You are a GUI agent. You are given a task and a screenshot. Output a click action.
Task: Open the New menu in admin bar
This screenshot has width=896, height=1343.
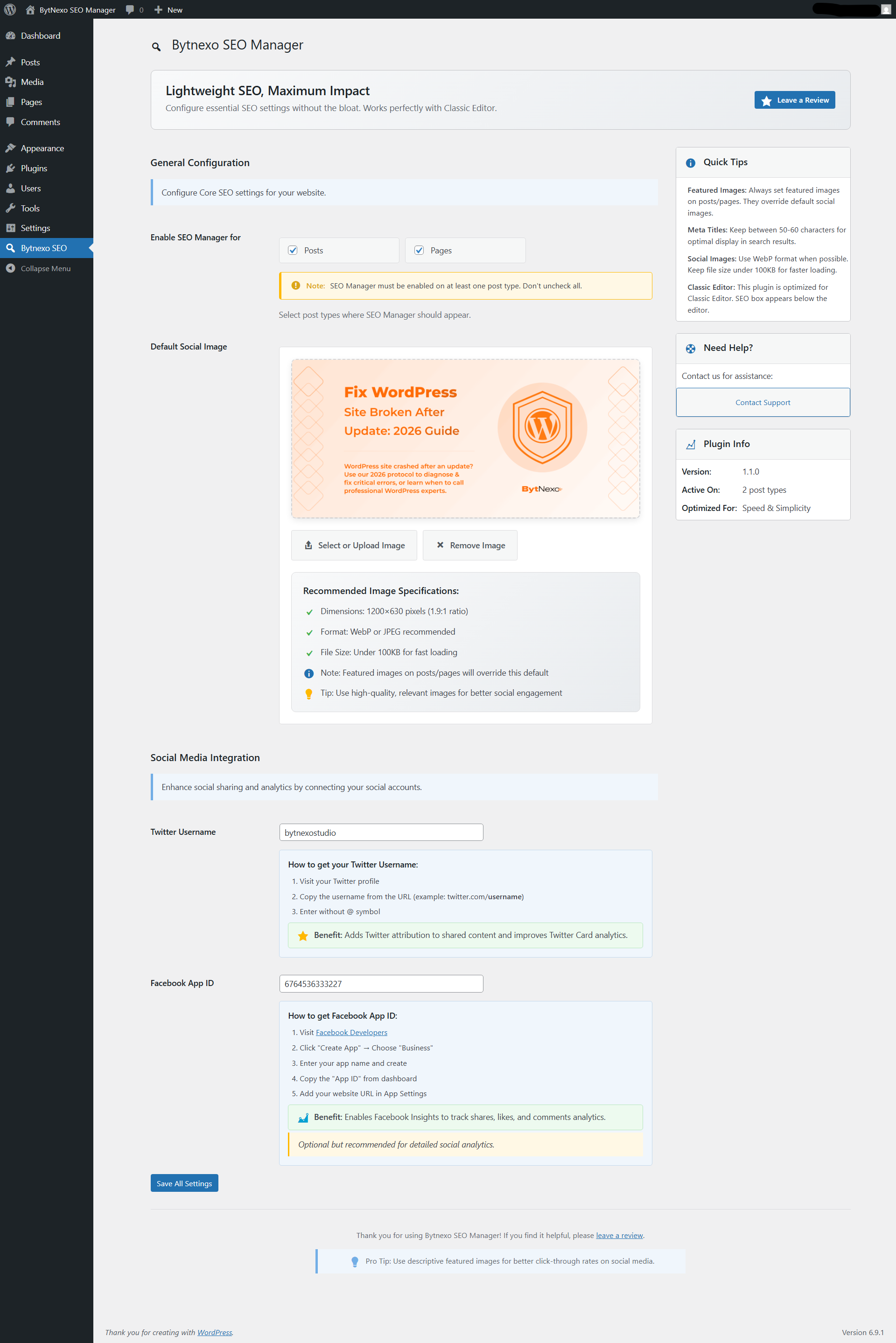click(x=168, y=9)
